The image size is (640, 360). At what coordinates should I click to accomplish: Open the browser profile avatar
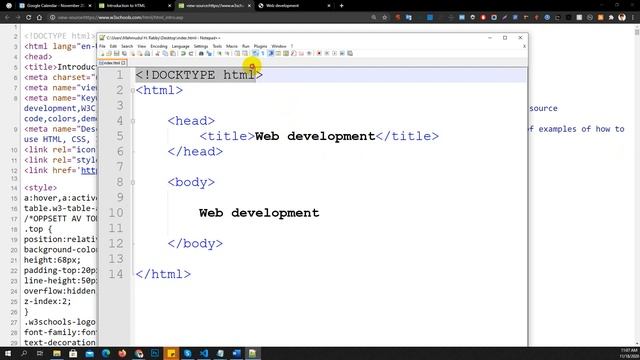(622, 18)
